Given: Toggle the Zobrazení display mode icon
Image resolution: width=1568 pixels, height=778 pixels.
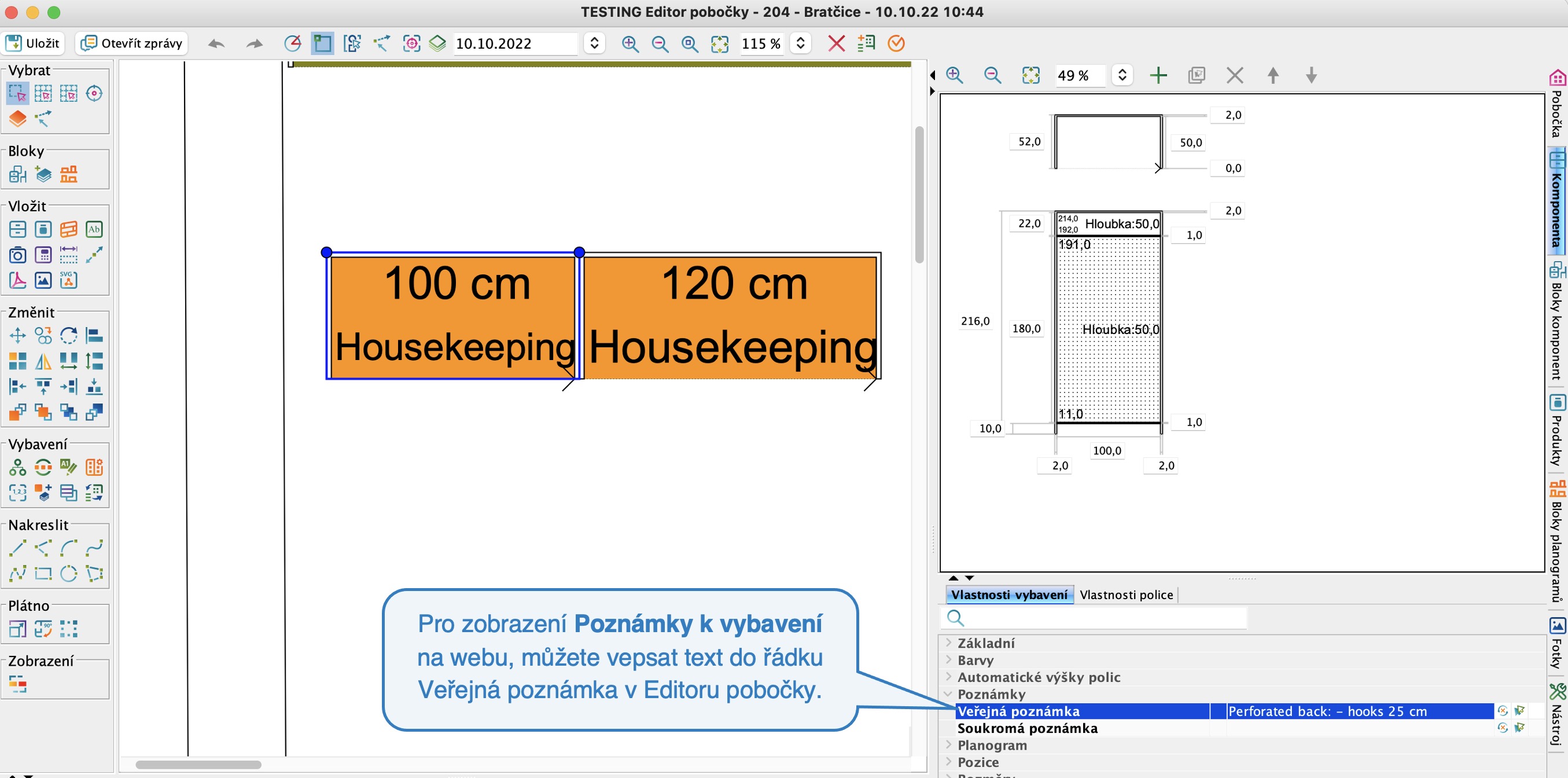Looking at the screenshot, I should tap(18, 684).
